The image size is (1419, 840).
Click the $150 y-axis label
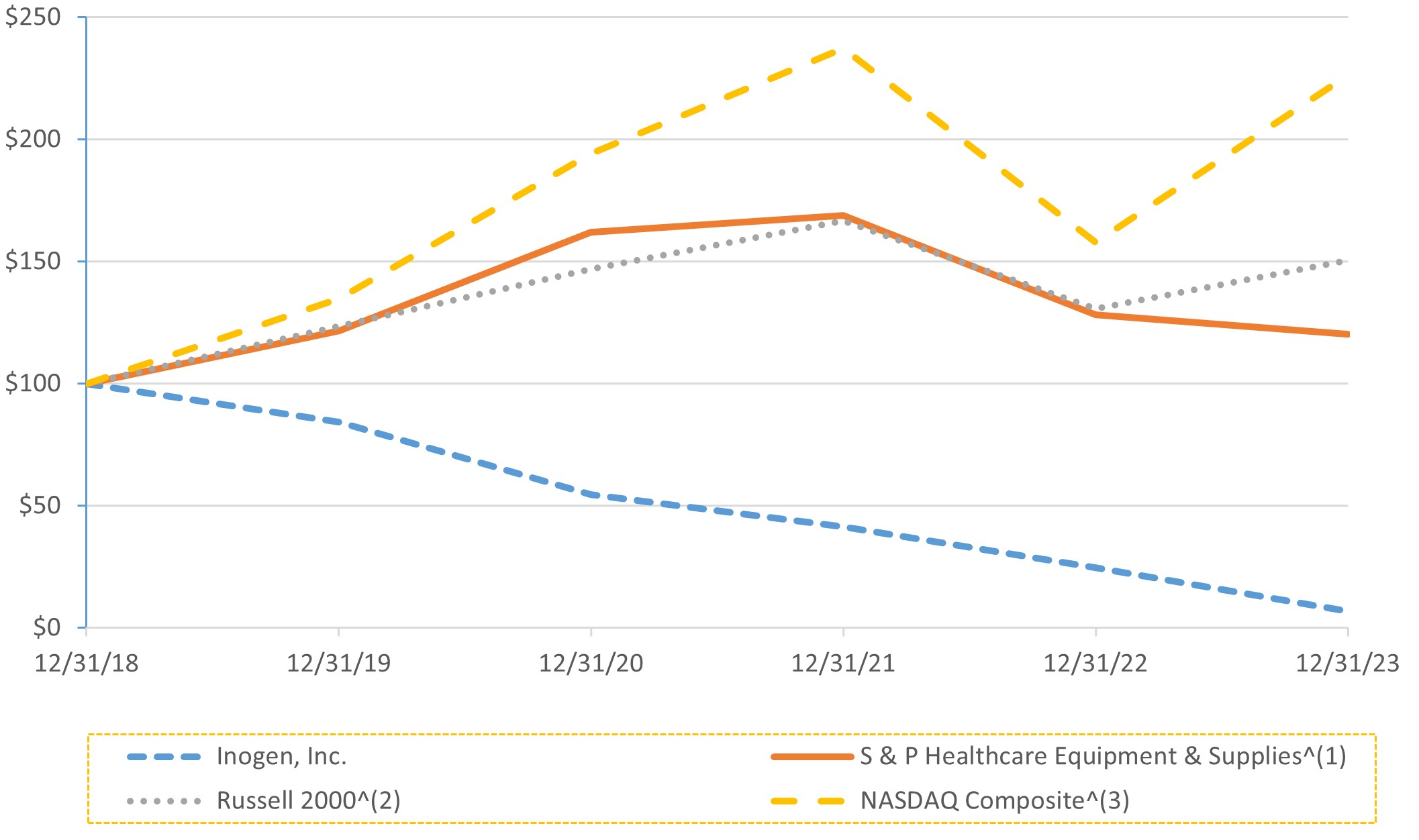click(x=33, y=262)
